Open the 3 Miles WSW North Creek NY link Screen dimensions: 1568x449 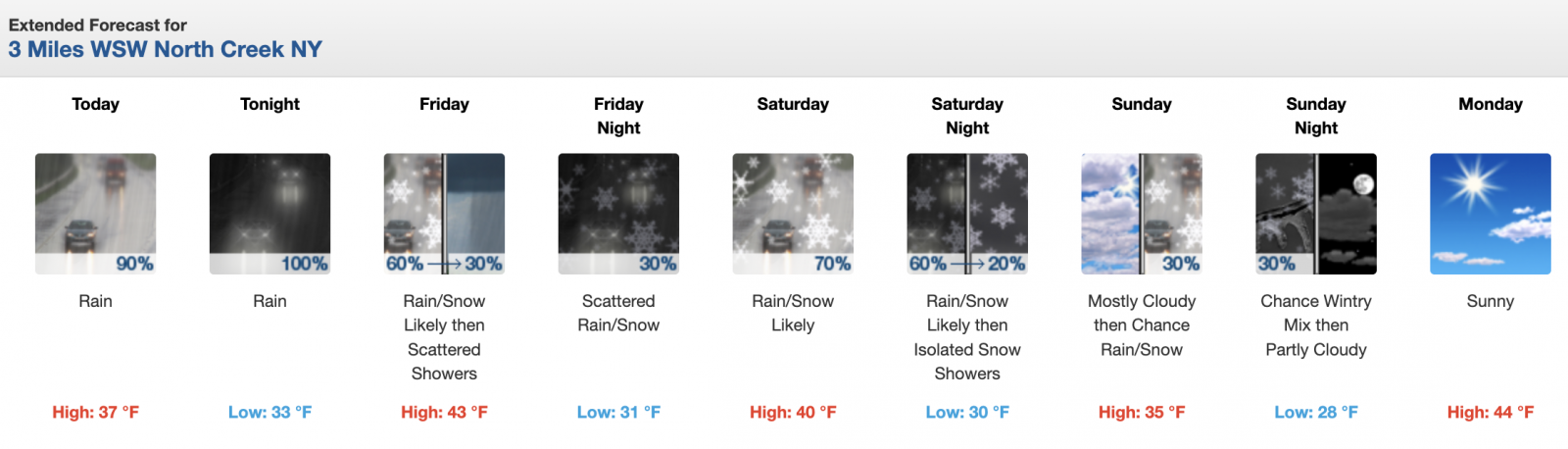tap(165, 49)
